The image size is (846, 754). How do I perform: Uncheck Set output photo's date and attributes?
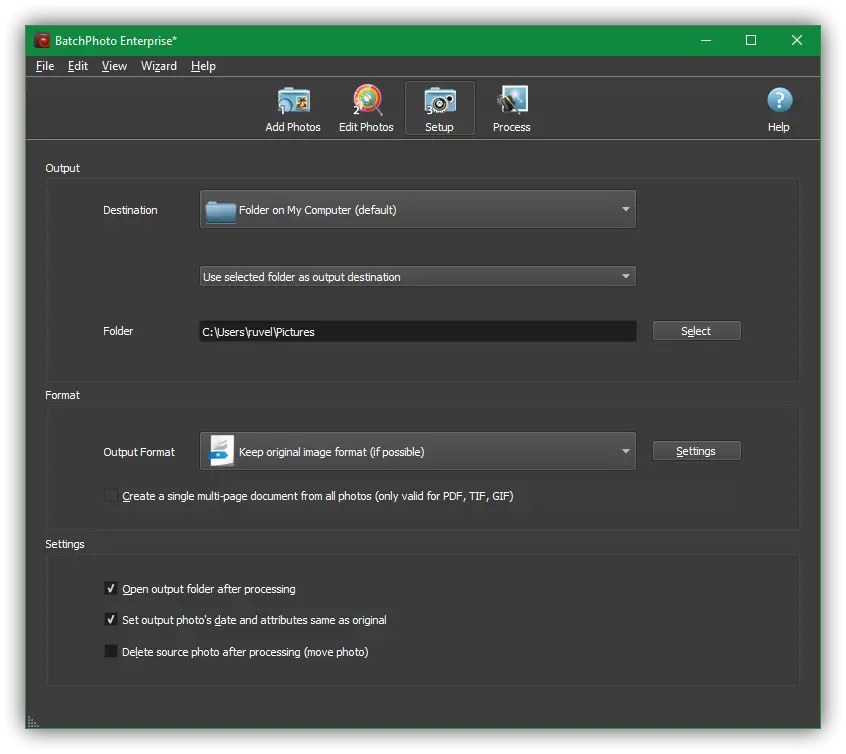coord(111,620)
